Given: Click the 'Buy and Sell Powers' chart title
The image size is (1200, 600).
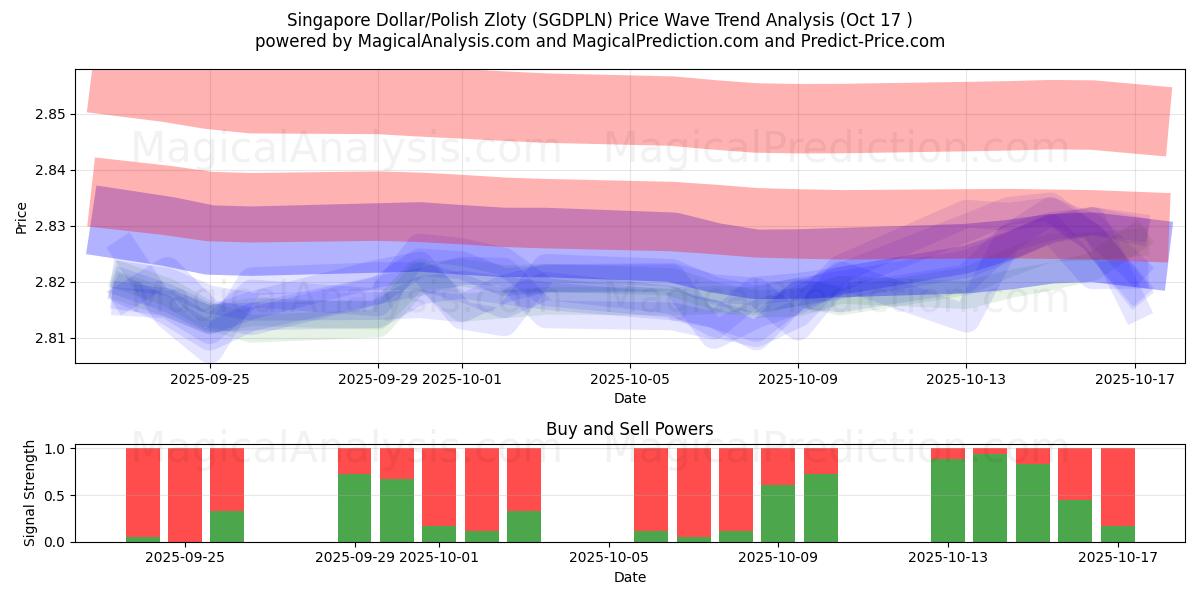Looking at the screenshot, I should point(629,429).
